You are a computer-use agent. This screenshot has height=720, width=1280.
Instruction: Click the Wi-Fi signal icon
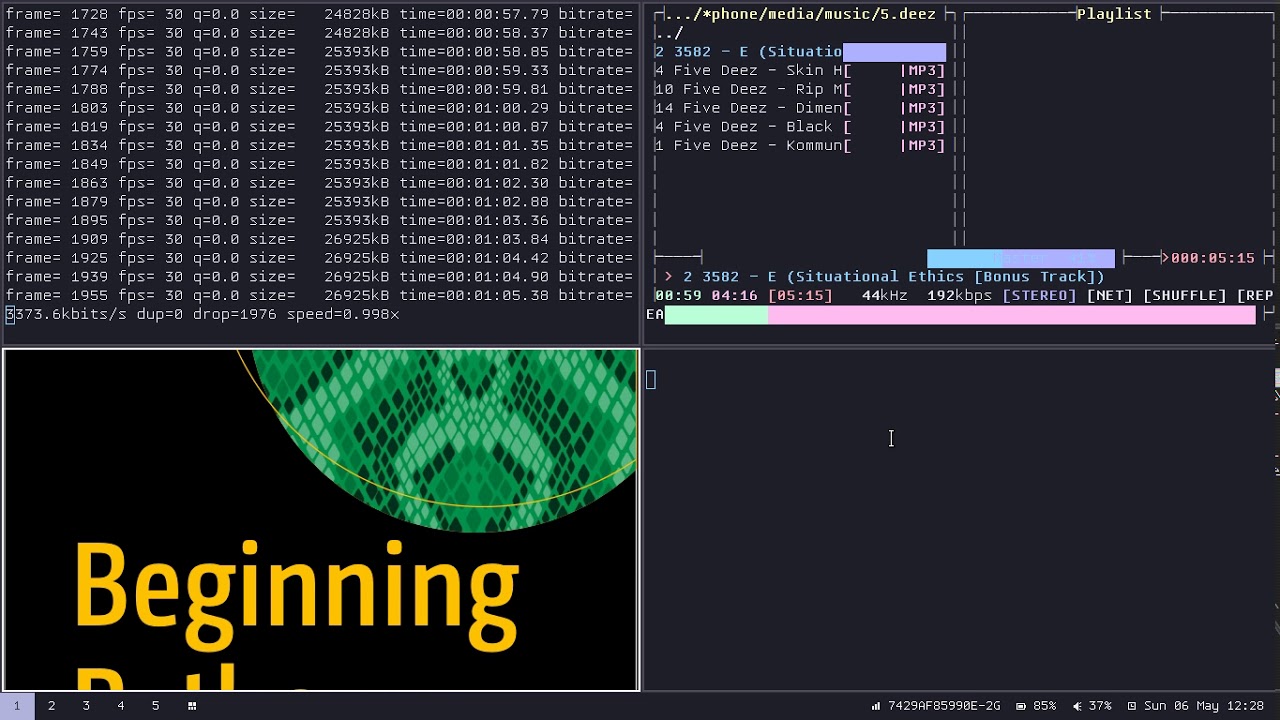pyautogui.click(x=876, y=706)
